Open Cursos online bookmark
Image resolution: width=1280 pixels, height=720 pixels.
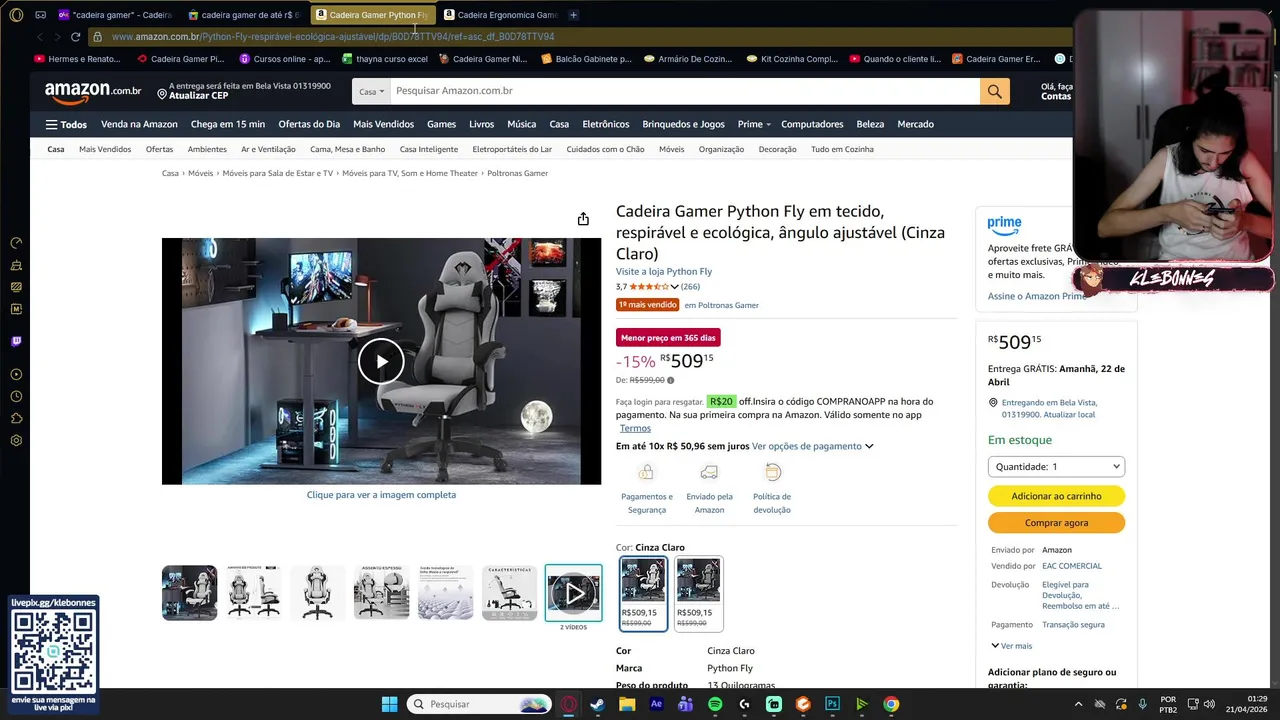[x=284, y=59]
